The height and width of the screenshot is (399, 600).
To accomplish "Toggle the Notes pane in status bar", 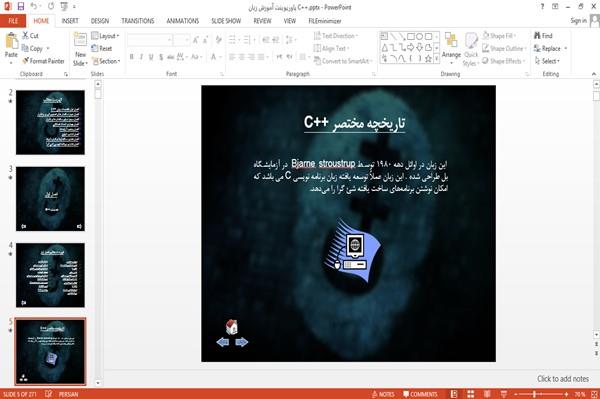I will click(383, 394).
